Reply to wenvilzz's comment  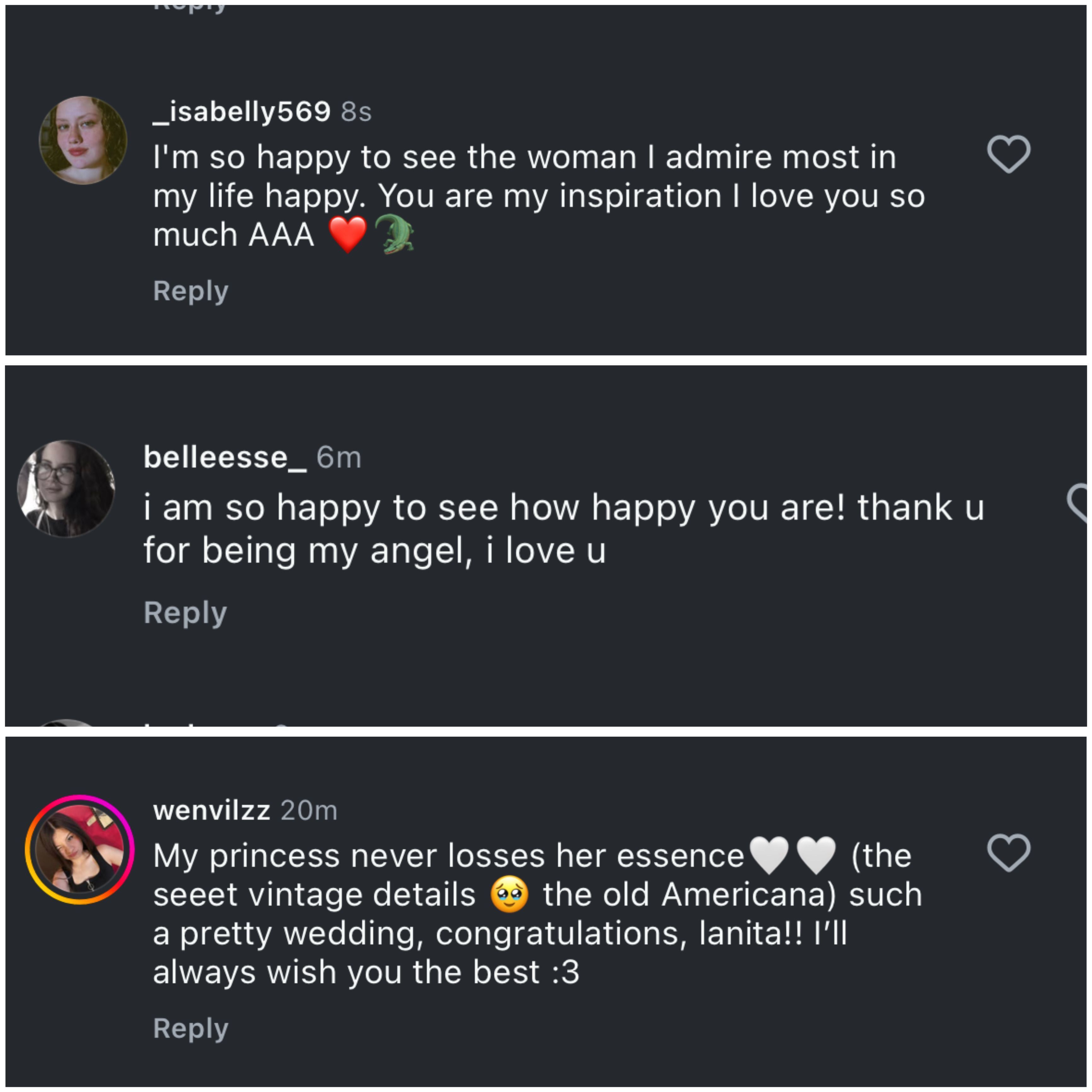coord(190,1028)
